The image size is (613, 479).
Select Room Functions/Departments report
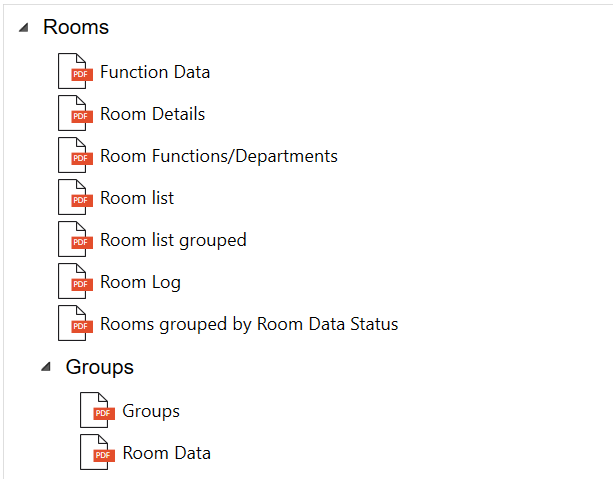tap(218, 157)
